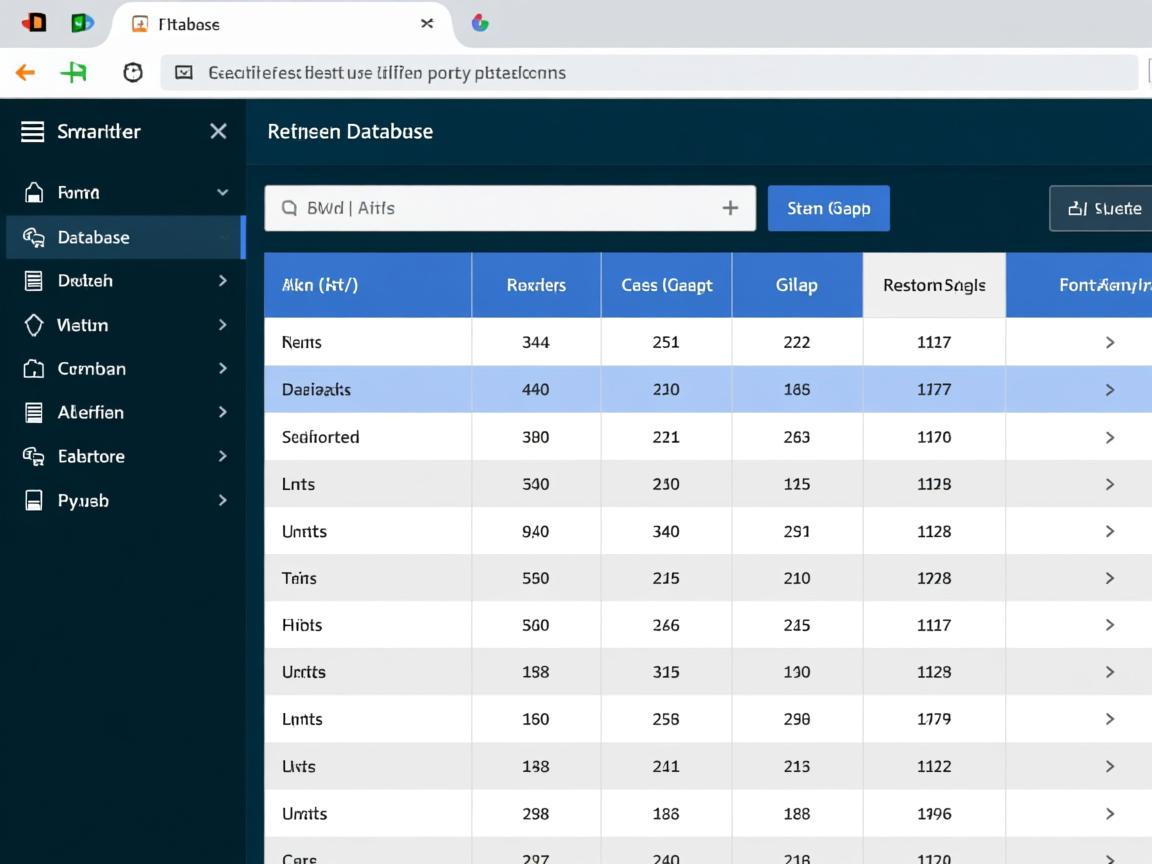Click the Comban folder icon in sidebar

33,369
